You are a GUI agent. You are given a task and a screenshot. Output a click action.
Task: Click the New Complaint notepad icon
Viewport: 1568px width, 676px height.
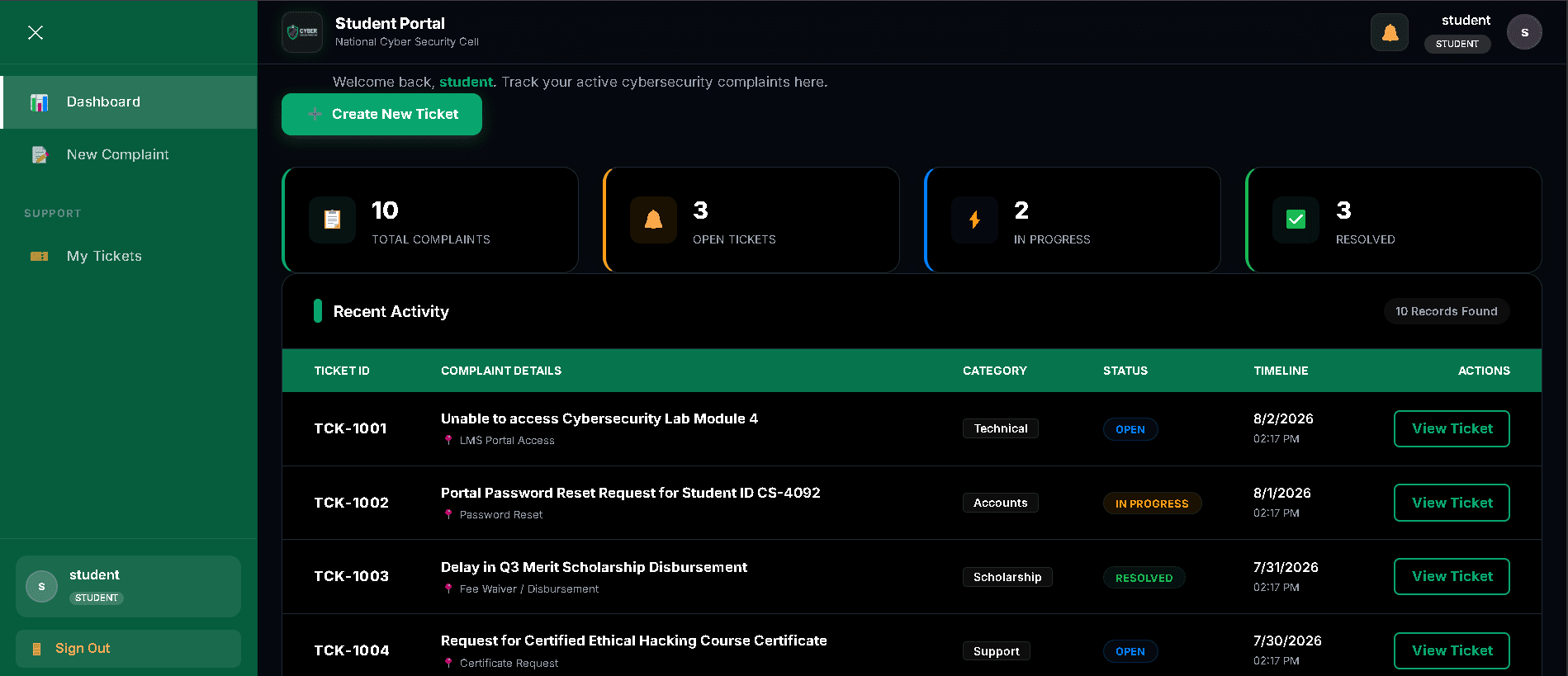click(x=40, y=154)
